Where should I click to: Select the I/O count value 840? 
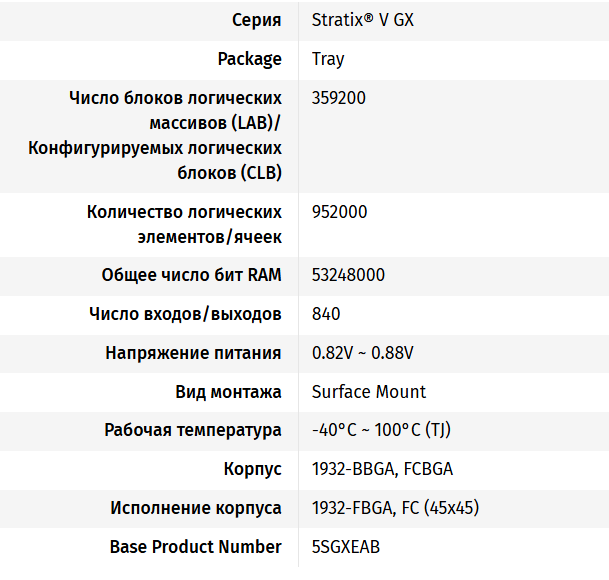pyautogui.click(x=326, y=314)
